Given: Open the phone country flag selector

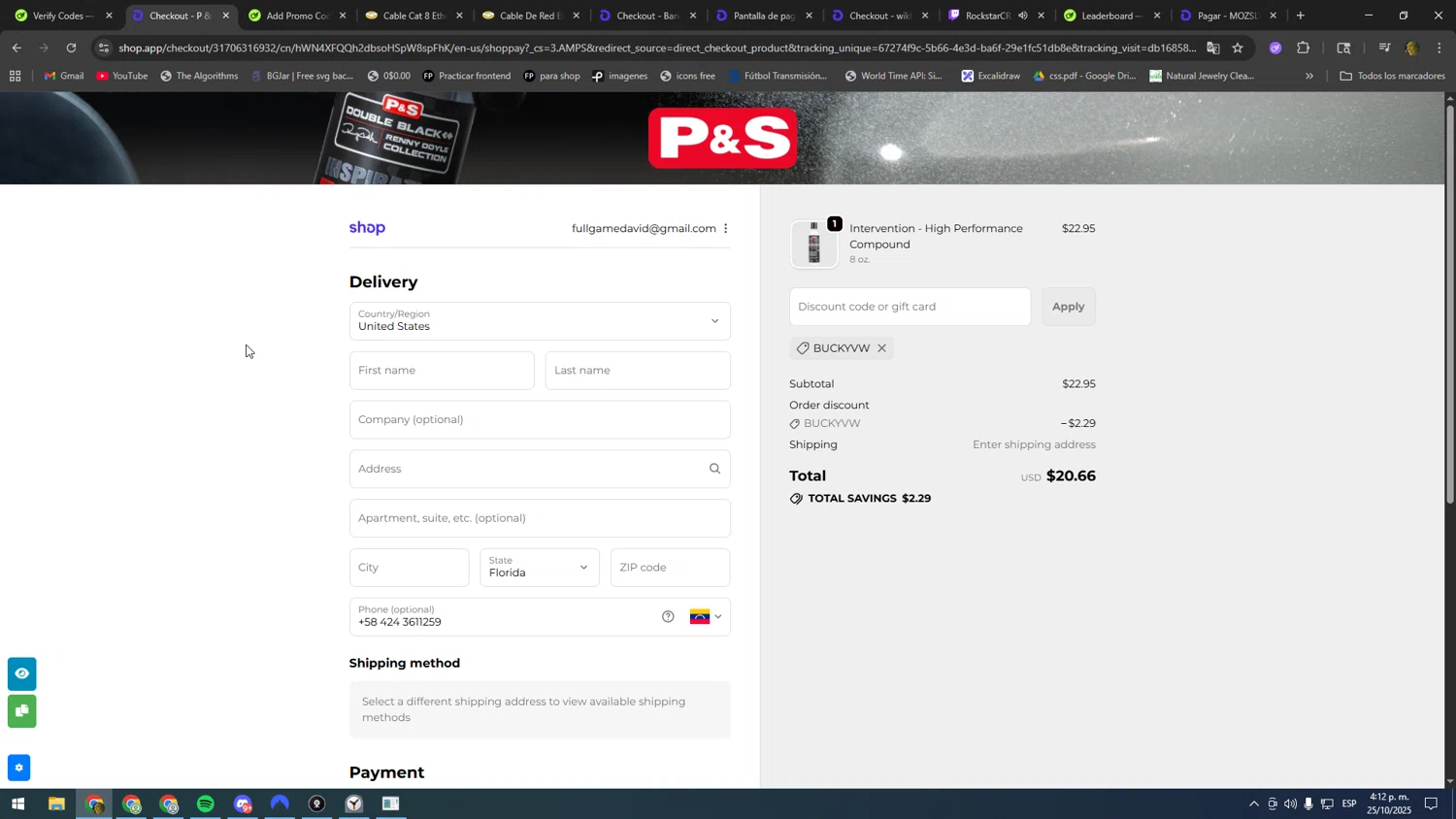Looking at the screenshot, I should 706,617.
